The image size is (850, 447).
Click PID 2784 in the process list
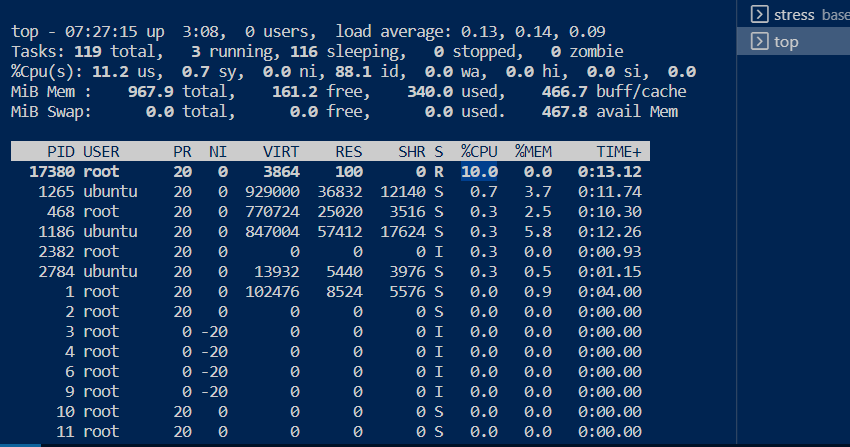tap(56, 272)
